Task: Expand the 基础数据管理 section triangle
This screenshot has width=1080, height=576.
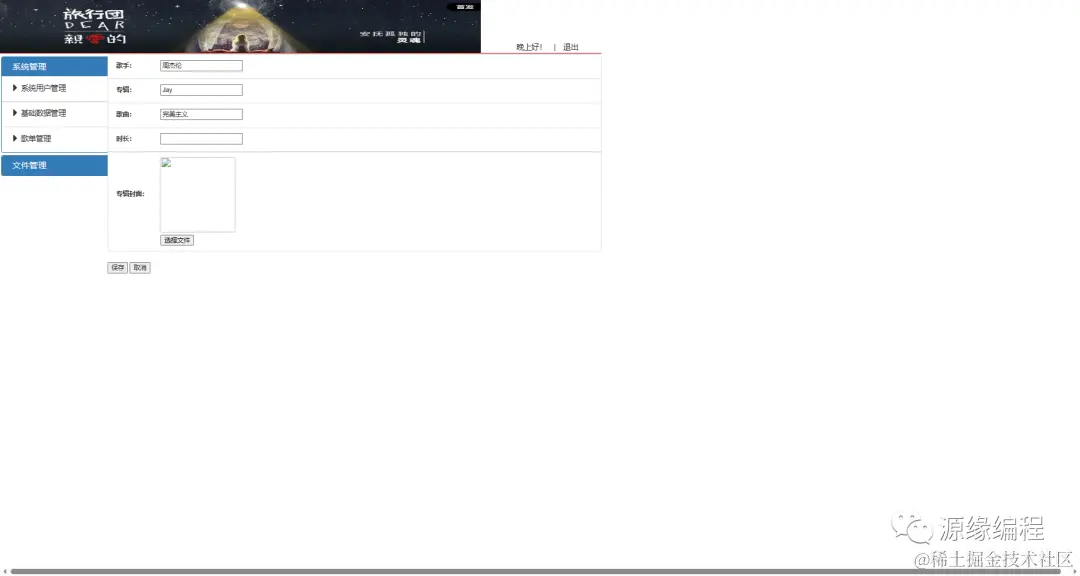Action: pyautogui.click(x=13, y=113)
